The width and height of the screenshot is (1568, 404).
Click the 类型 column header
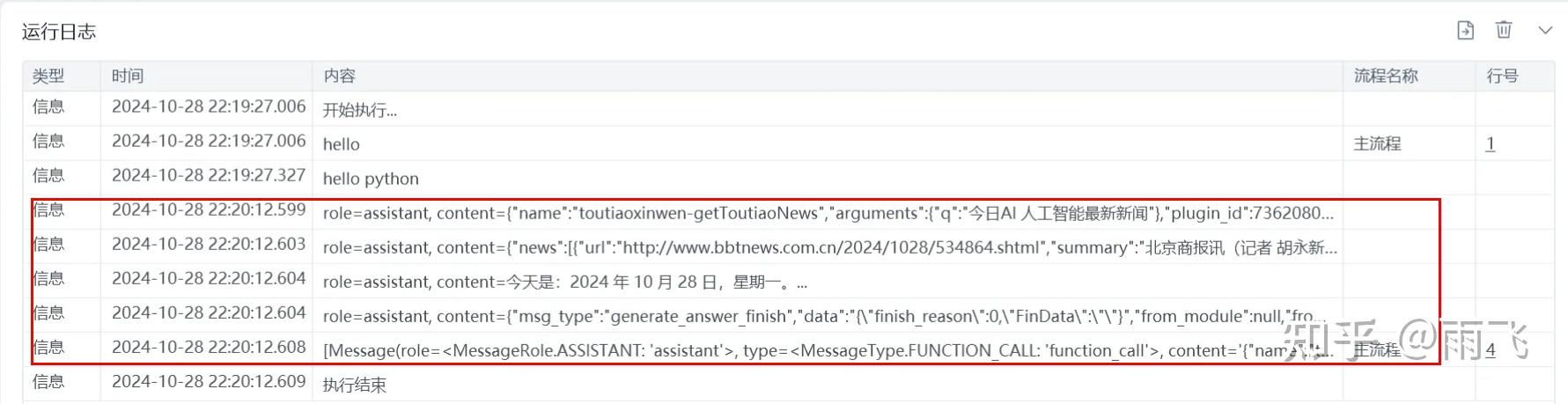tap(48, 76)
